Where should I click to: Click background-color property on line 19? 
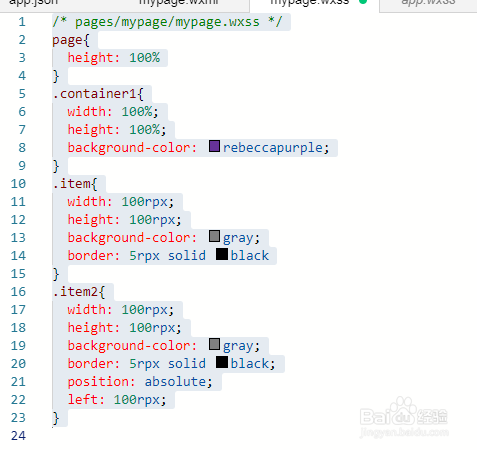click(x=132, y=346)
